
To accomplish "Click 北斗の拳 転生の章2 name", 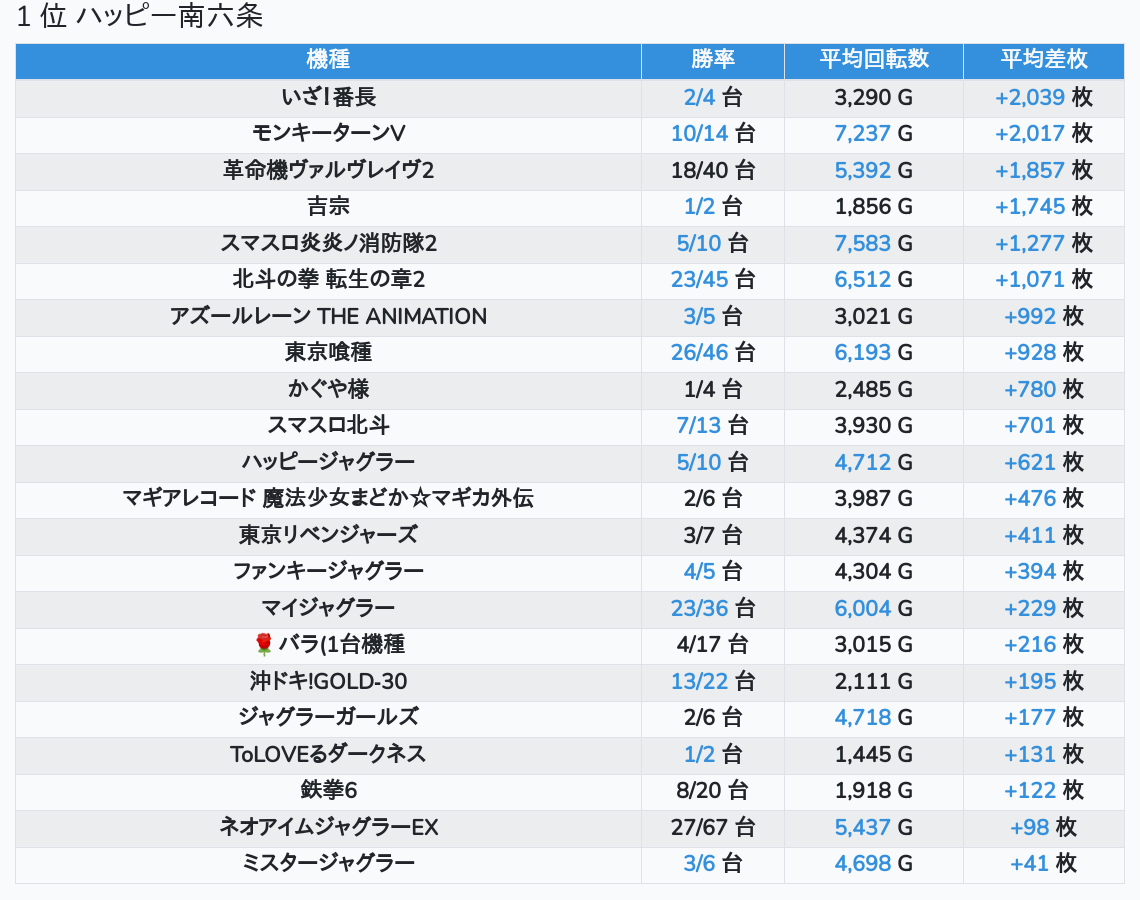I will (x=328, y=280).
